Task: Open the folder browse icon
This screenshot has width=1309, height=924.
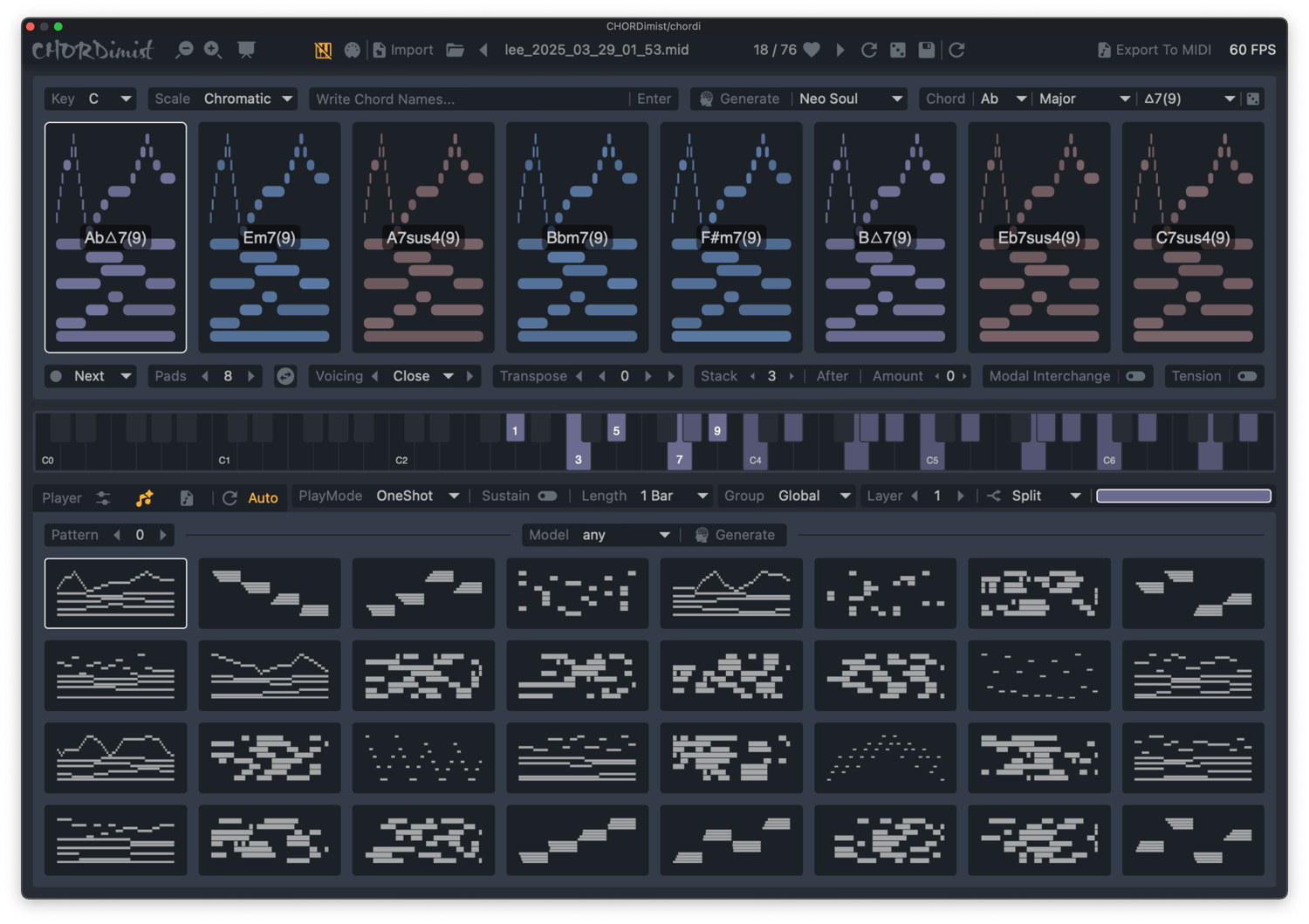Action: click(x=455, y=50)
